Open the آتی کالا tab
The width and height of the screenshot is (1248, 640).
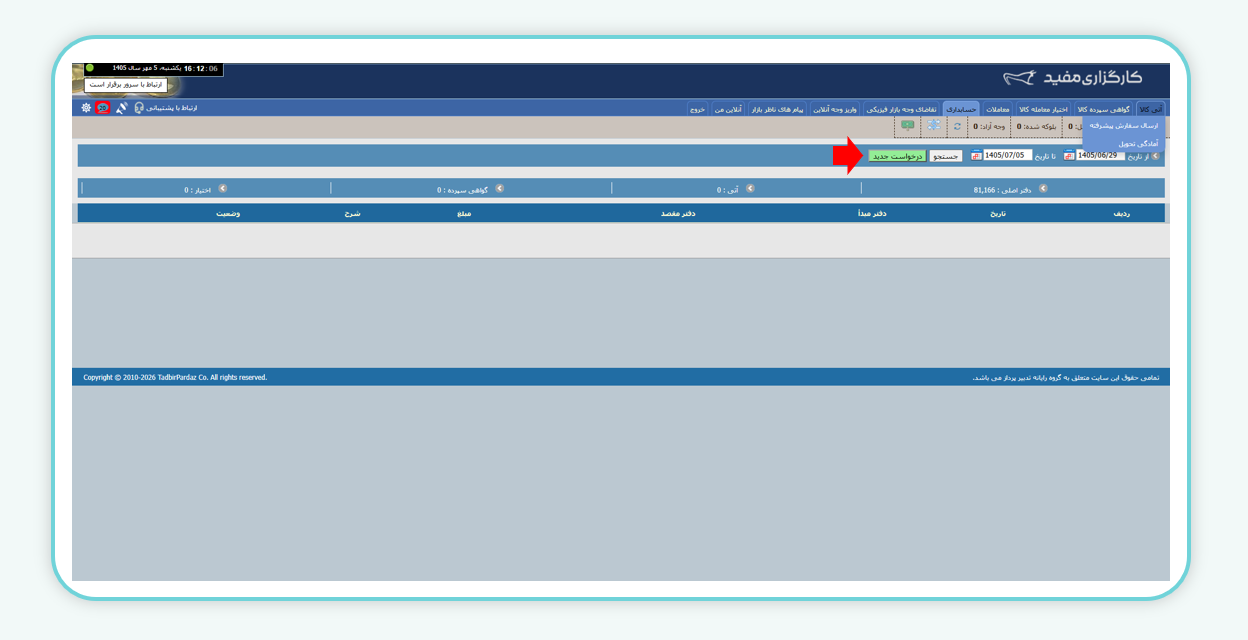(1152, 109)
